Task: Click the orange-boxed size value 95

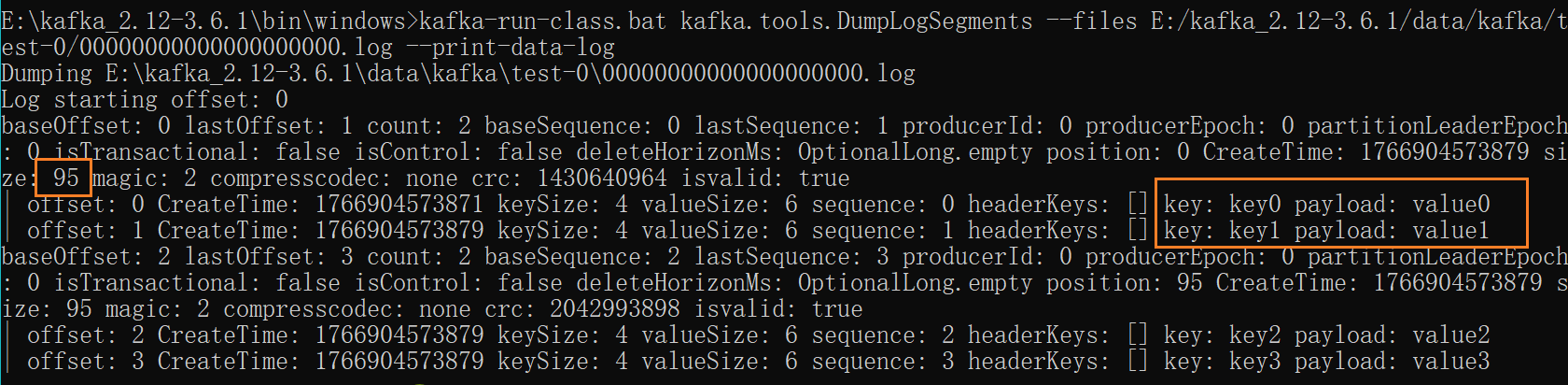Action: click(65, 178)
